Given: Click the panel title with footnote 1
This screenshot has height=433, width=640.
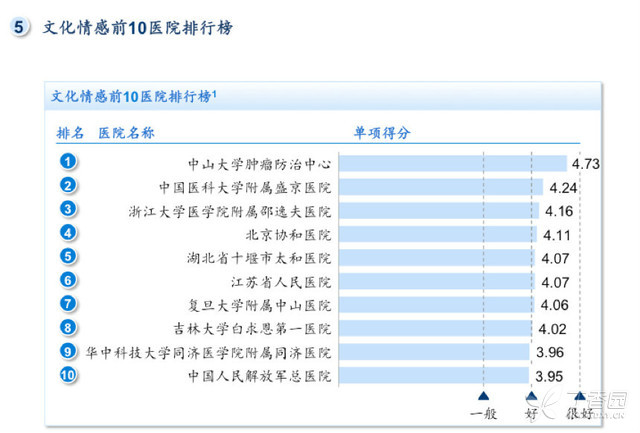Looking at the screenshot, I should coord(134,97).
